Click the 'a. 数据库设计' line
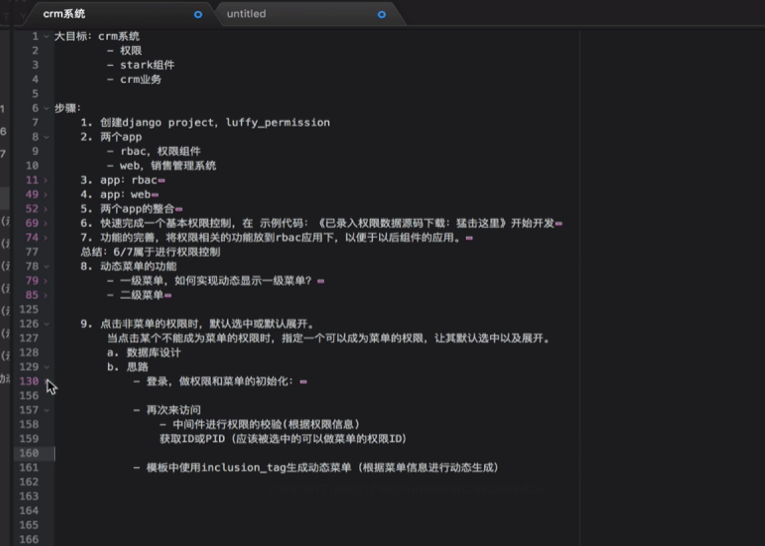Image resolution: width=765 pixels, height=546 pixels. (x=144, y=352)
